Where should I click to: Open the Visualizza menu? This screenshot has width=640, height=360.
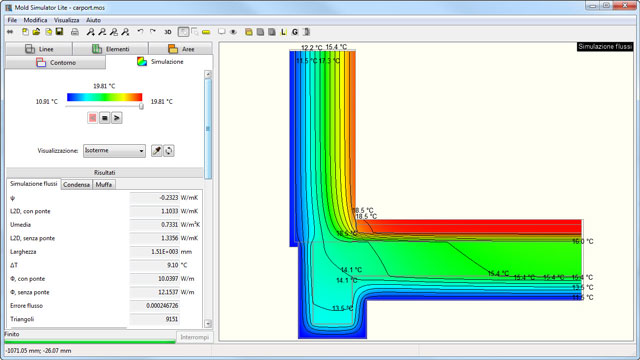click(67, 20)
